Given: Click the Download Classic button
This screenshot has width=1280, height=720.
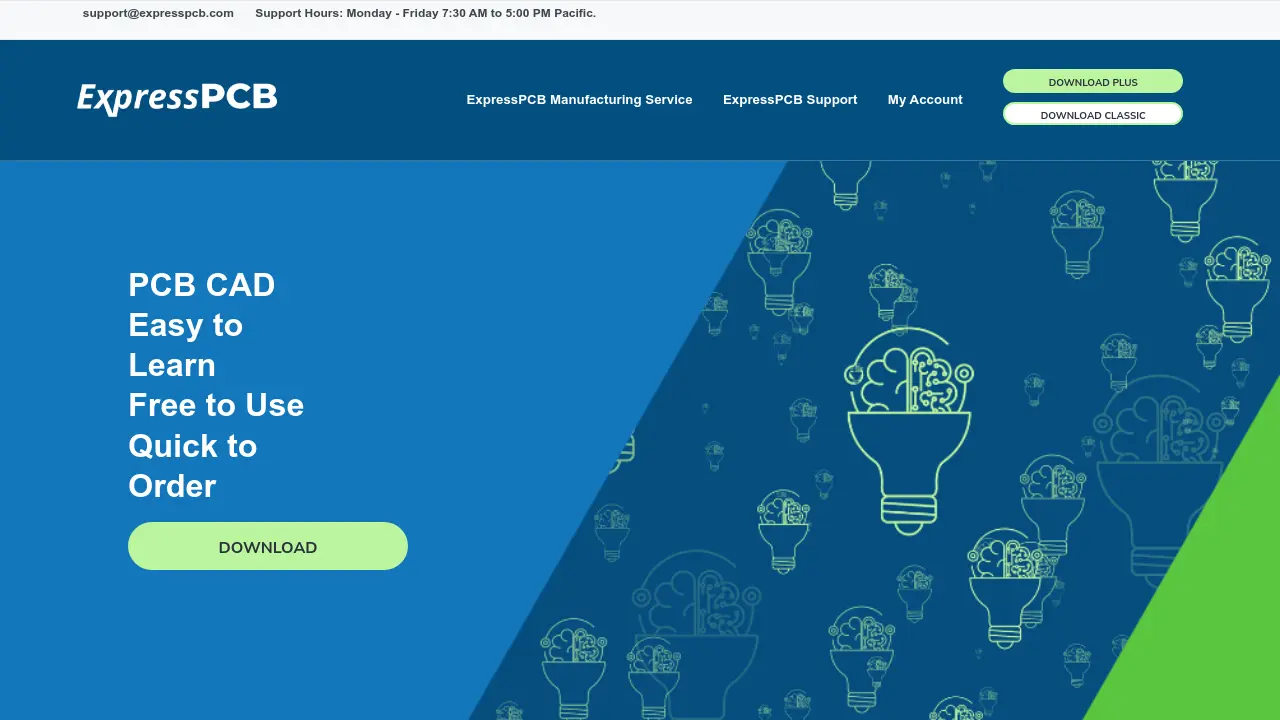Looking at the screenshot, I should [1093, 114].
